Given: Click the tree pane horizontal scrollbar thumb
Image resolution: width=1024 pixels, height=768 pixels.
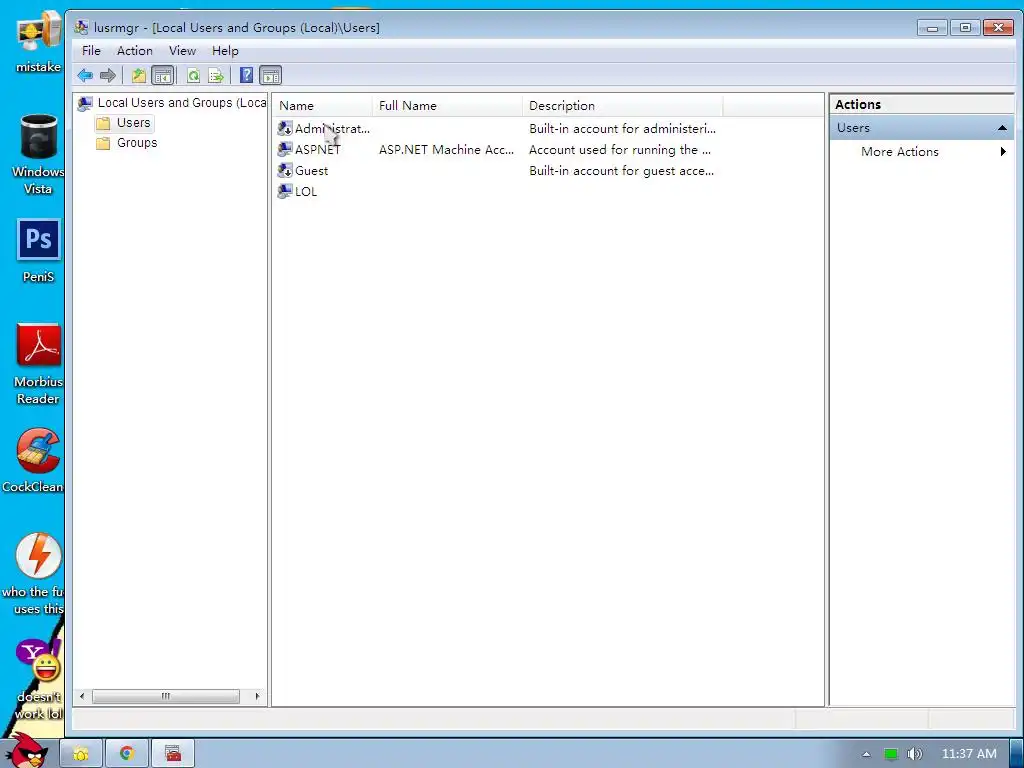Looking at the screenshot, I should (x=166, y=696).
